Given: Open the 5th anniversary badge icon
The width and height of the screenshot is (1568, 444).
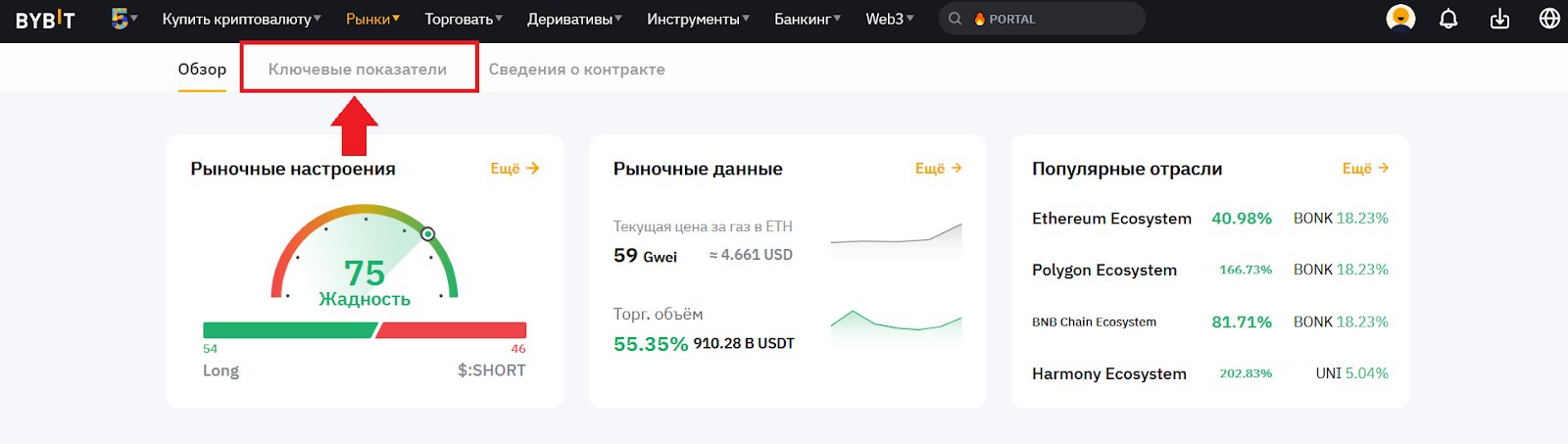Looking at the screenshot, I should pyautogui.click(x=121, y=19).
